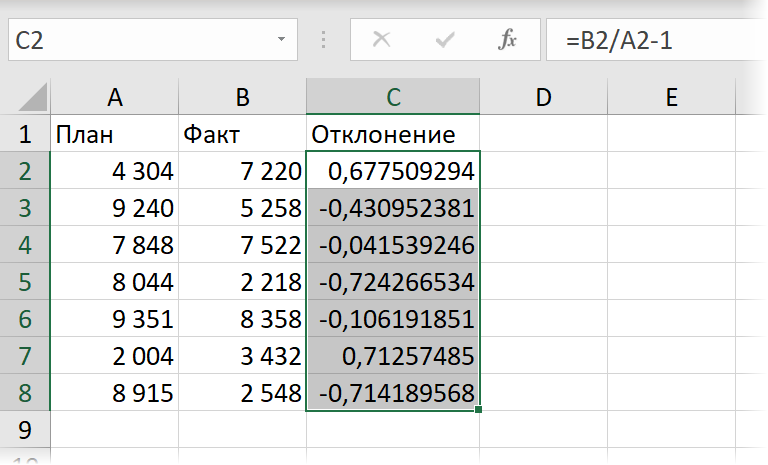768x465 pixels.
Task: Click the cell labeled Факт
Action: tap(242, 134)
